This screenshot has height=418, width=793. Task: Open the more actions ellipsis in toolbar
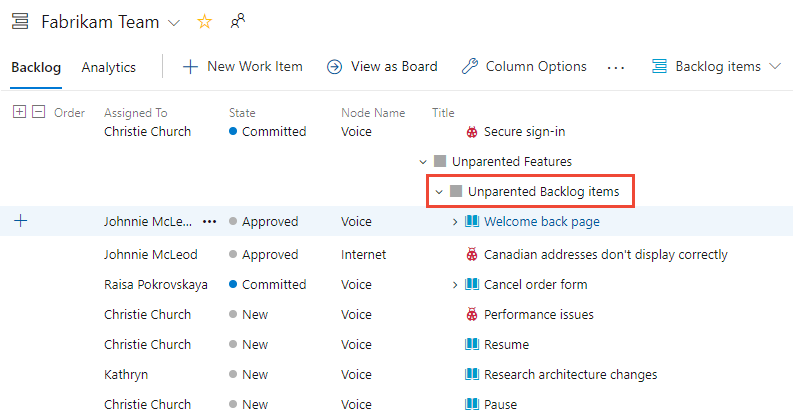click(616, 67)
